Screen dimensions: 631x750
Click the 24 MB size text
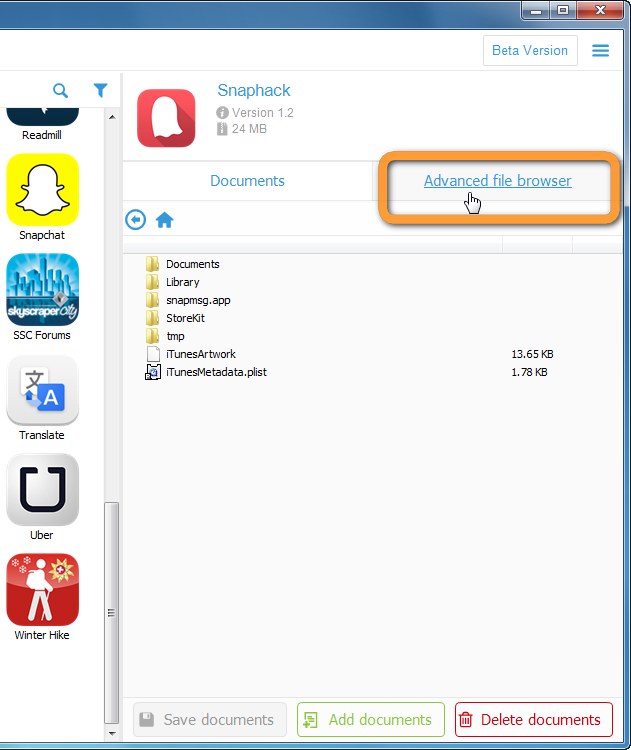[249, 129]
